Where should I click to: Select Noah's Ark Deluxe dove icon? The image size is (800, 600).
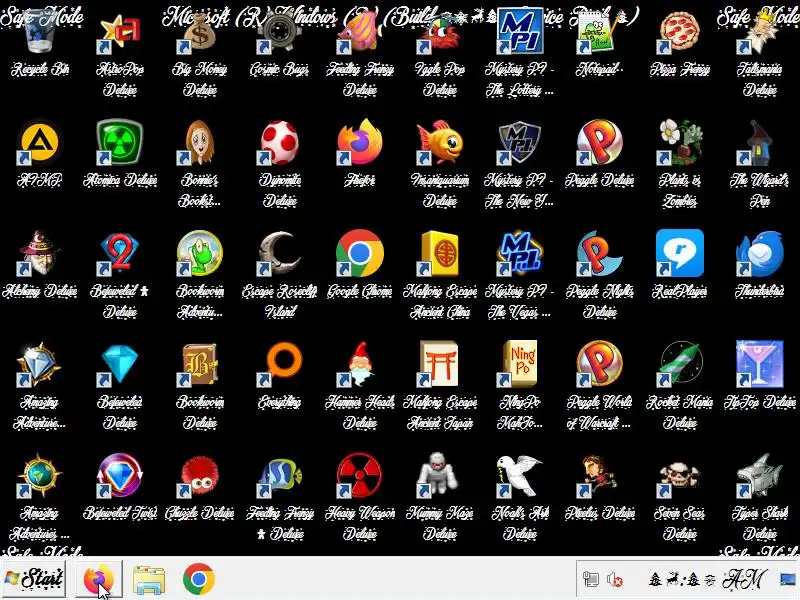[519, 475]
